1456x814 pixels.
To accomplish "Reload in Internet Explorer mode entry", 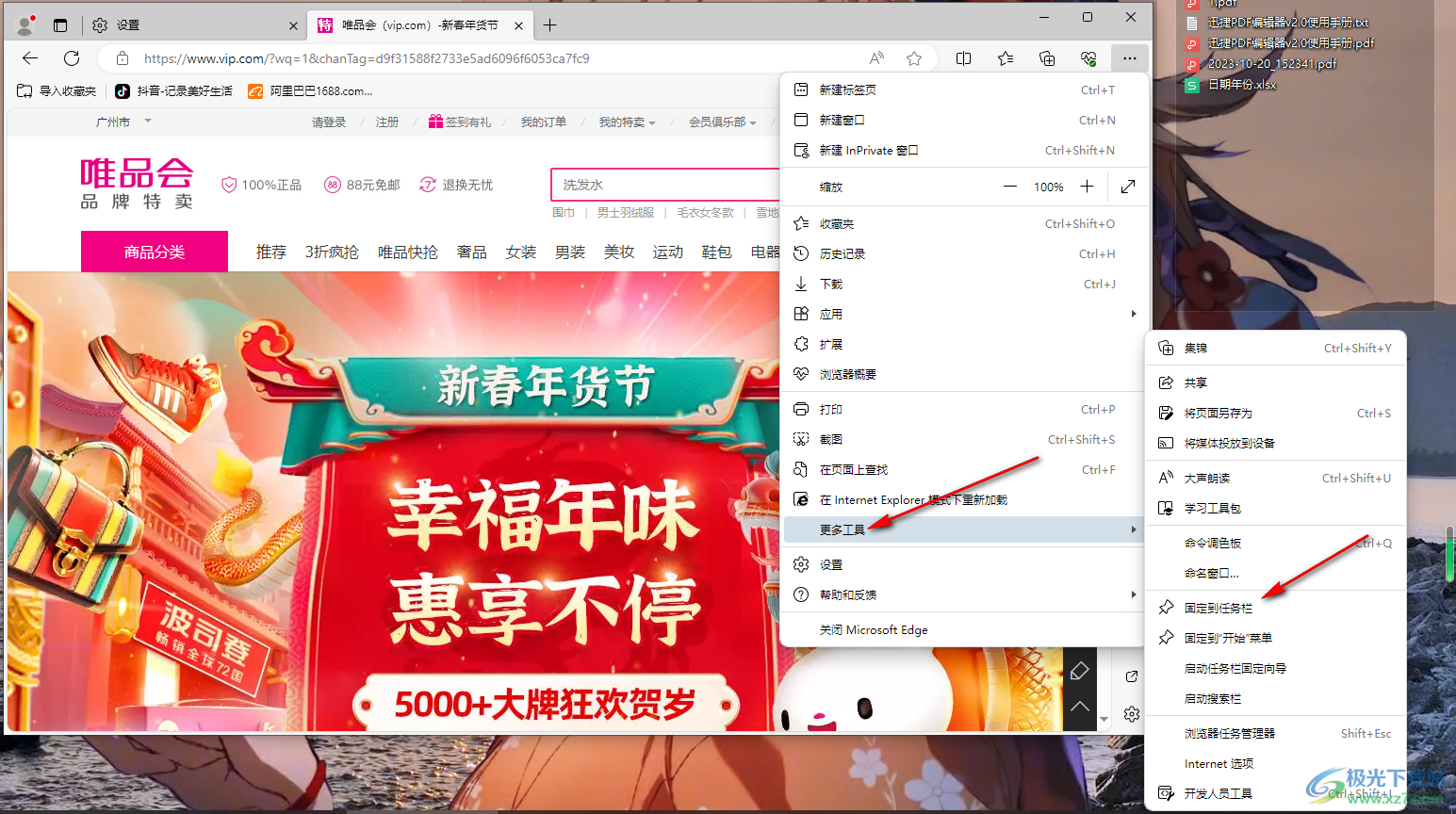I will pyautogui.click(x=964, y=499).
